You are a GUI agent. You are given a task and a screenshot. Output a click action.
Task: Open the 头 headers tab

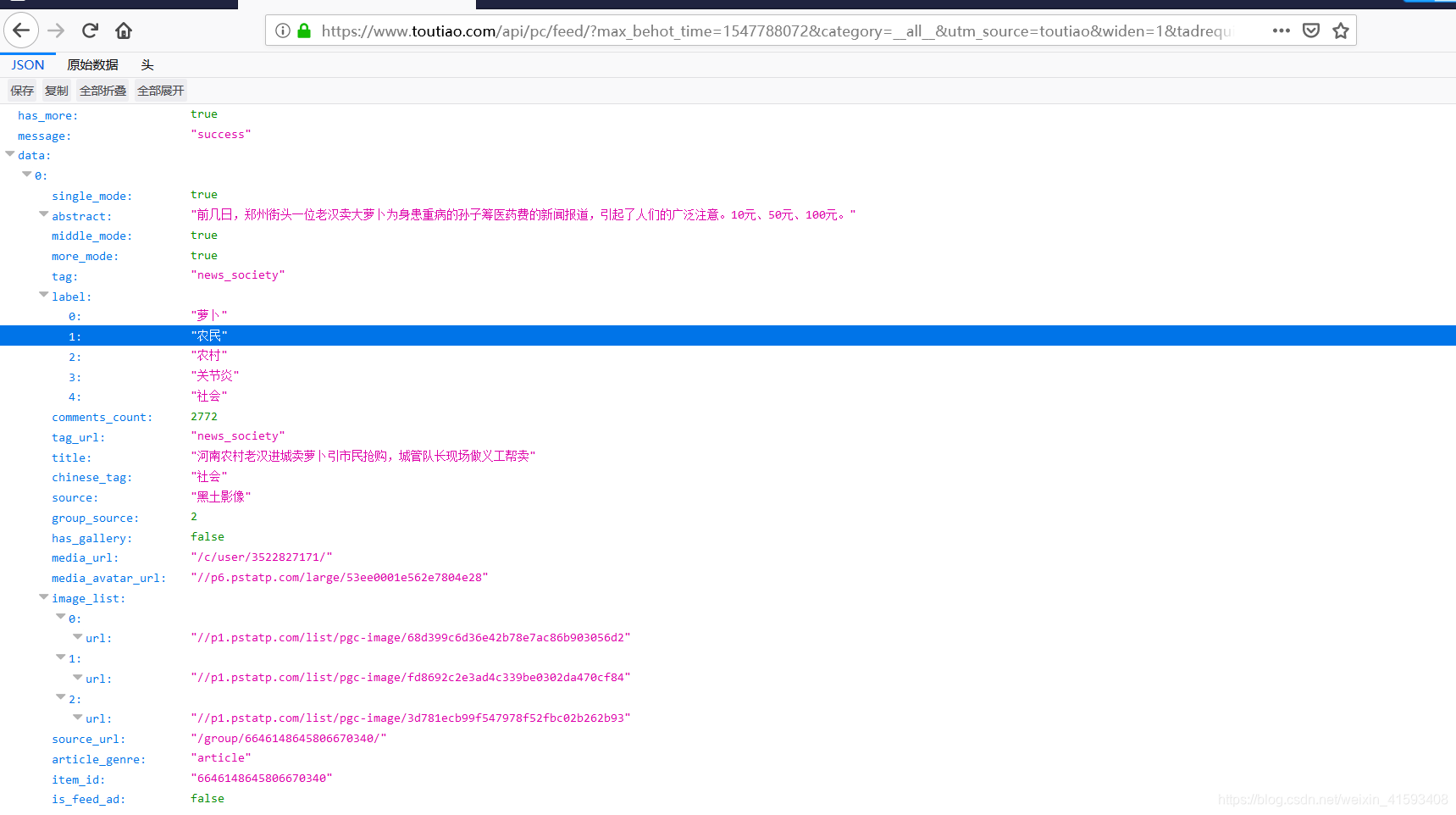coord(147,64)
